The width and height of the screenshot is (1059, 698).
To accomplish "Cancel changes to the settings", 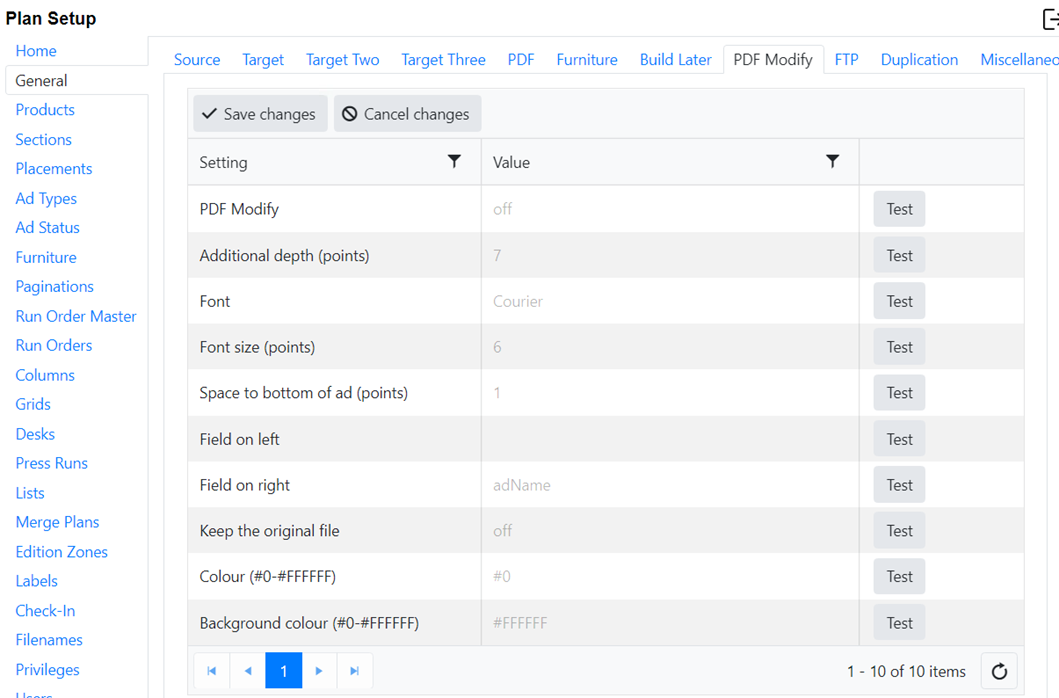I will pyautogui.click(x=407, y=114).
